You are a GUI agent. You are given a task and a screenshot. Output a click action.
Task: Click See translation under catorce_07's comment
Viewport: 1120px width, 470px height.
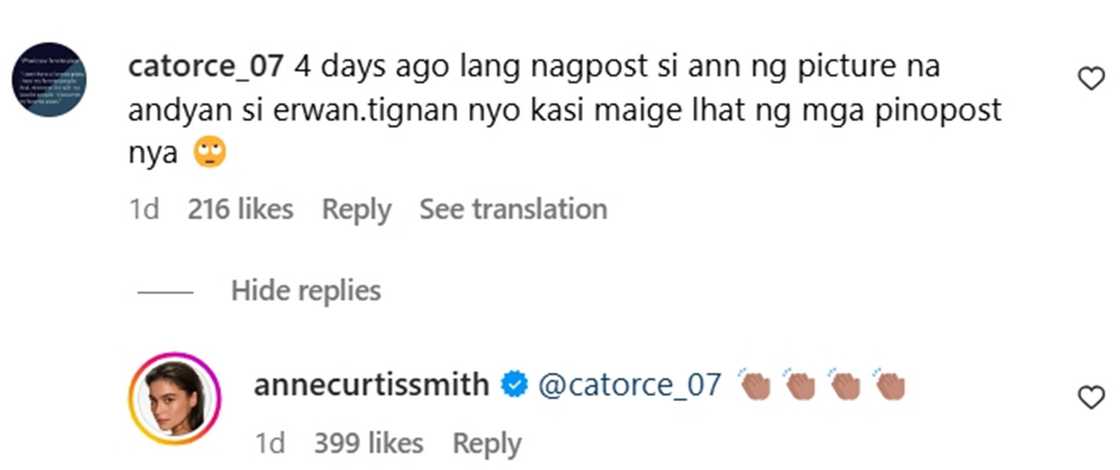click(x=513, y=209)
